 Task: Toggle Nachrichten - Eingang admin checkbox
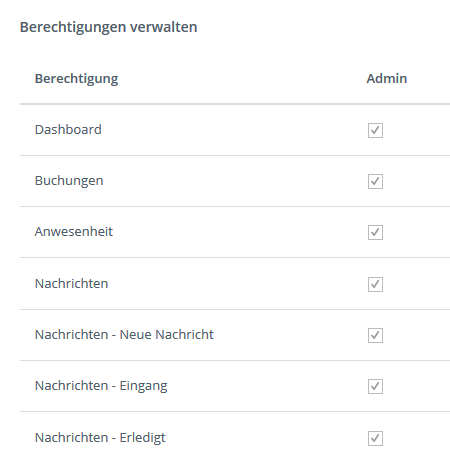[375, 386]
